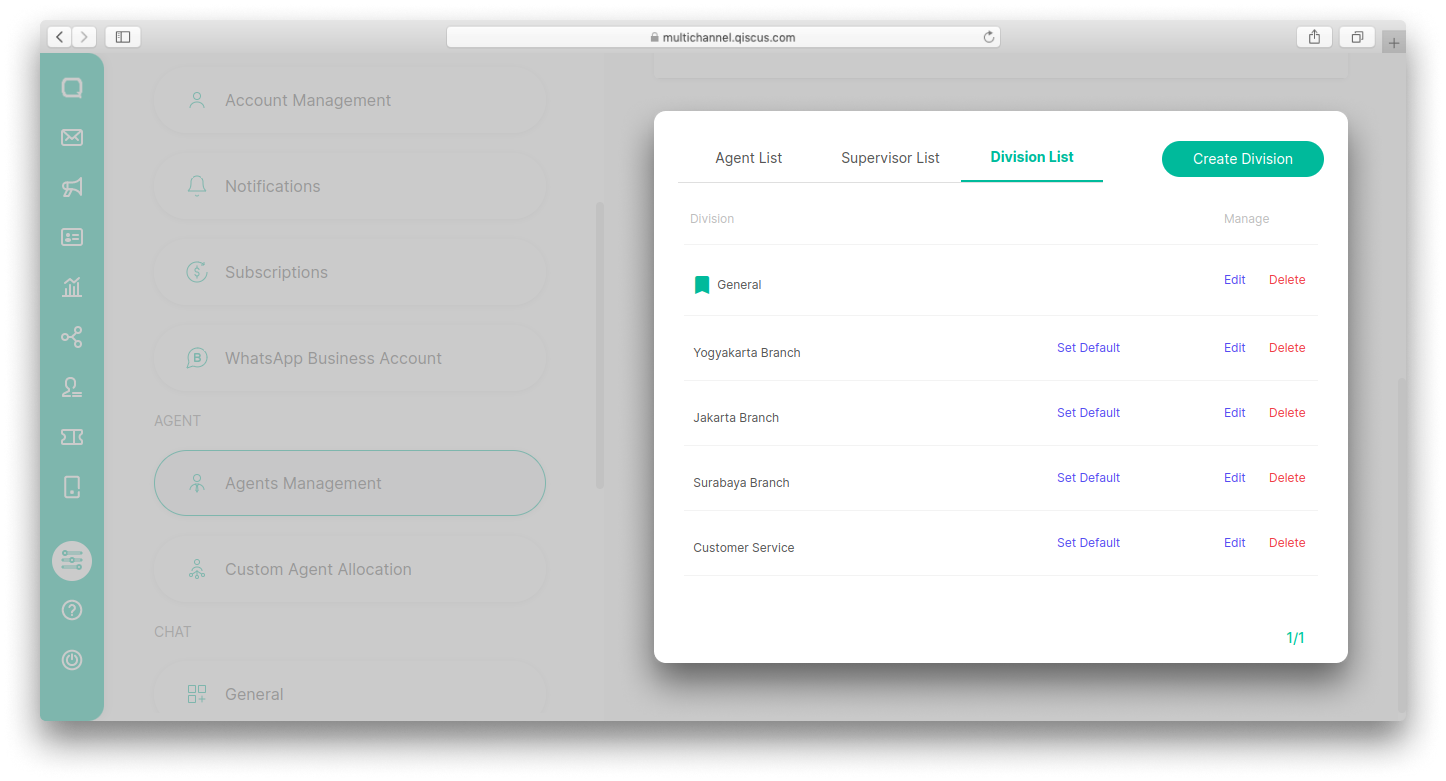Viewport: 1446px width, 781px height.
Task: Open the ticket icon in sidebar
Action: [x=72, y=437]
